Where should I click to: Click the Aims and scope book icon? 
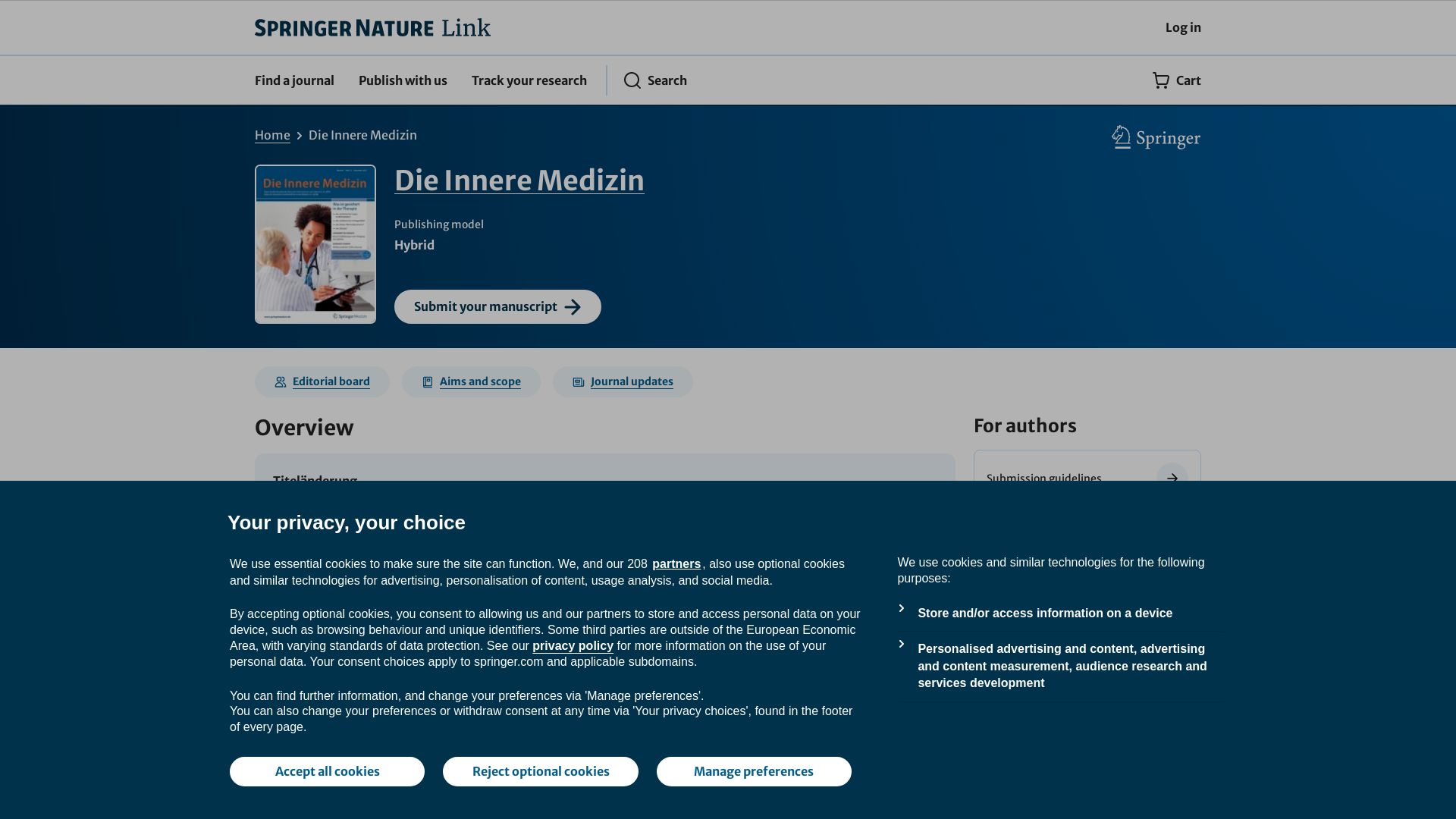[428, 382]
